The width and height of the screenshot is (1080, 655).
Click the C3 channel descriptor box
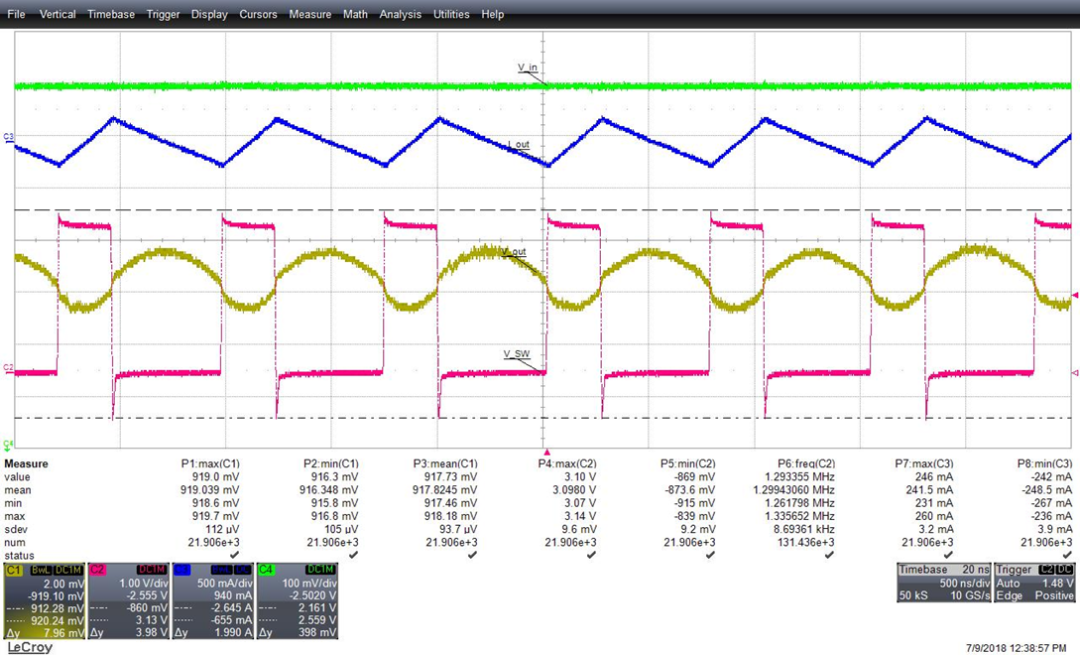pyautogui.click(x=213, y=599)
